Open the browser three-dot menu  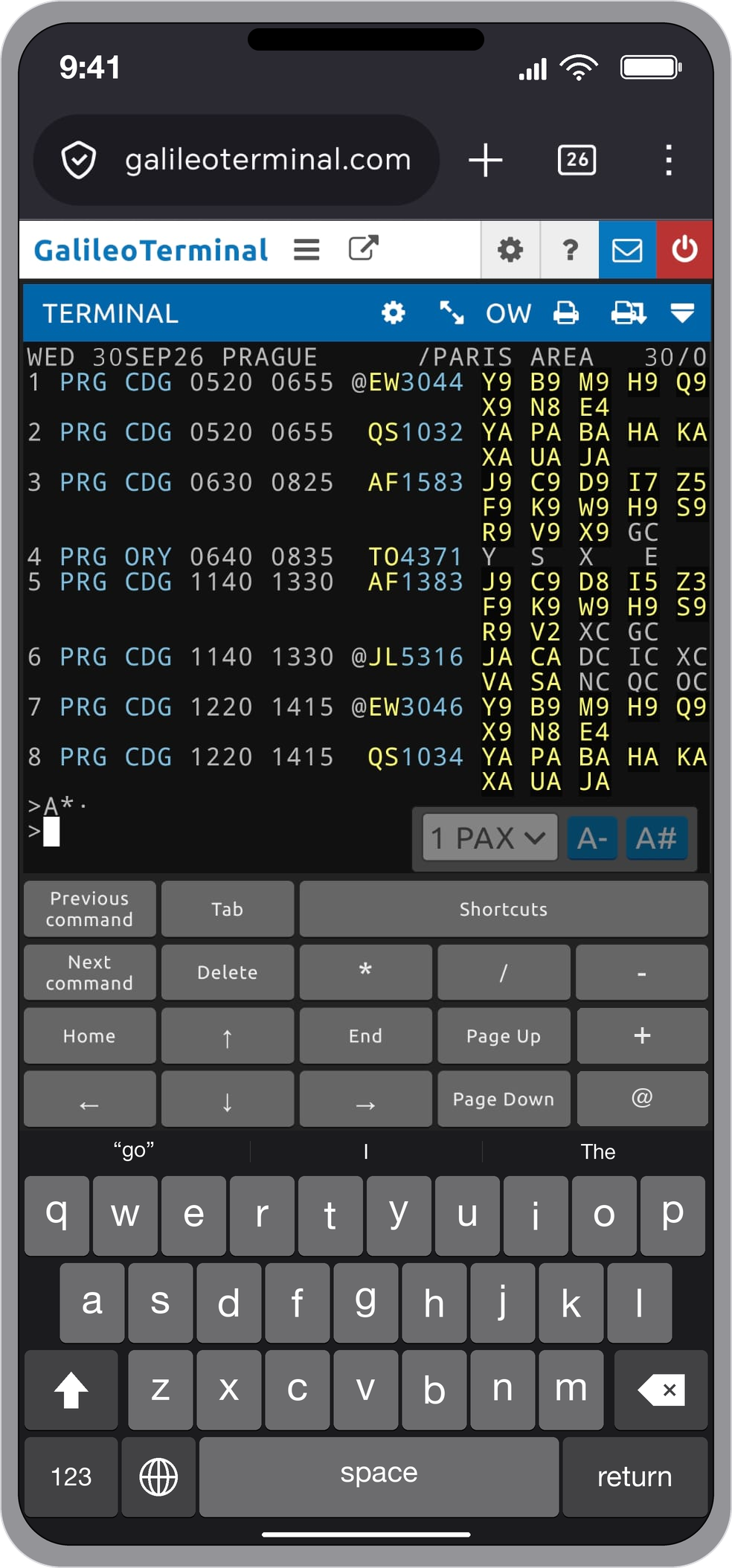point(669,160)
